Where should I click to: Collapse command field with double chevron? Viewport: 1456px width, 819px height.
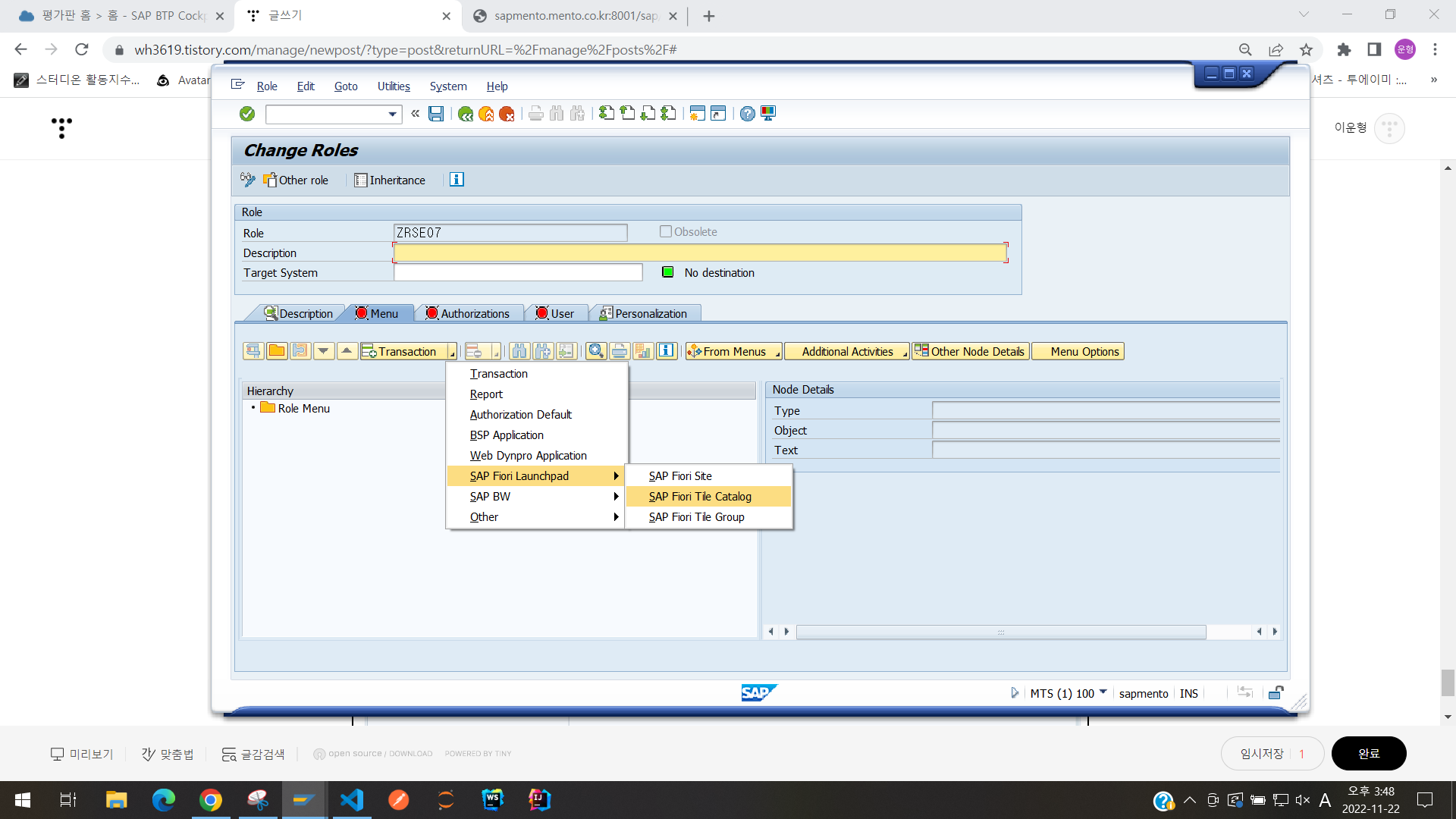415,114
